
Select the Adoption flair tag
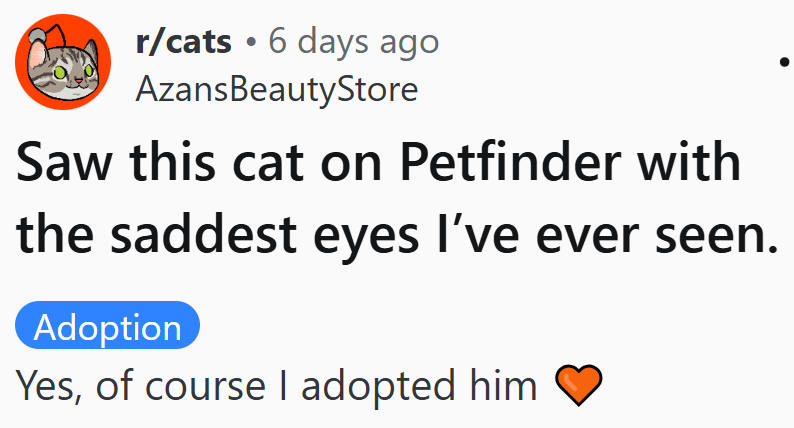[108, 328]
